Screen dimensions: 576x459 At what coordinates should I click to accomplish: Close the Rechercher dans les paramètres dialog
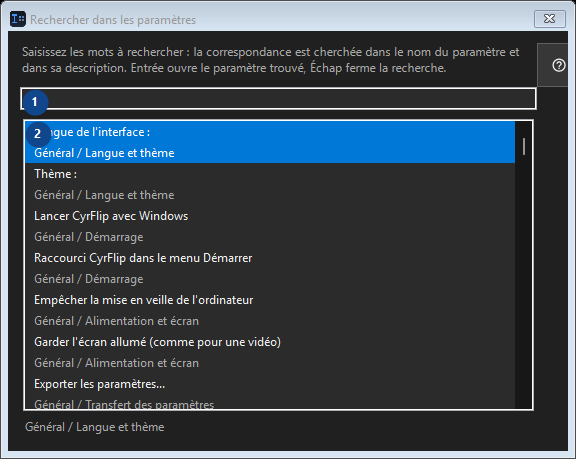(550, 19)
